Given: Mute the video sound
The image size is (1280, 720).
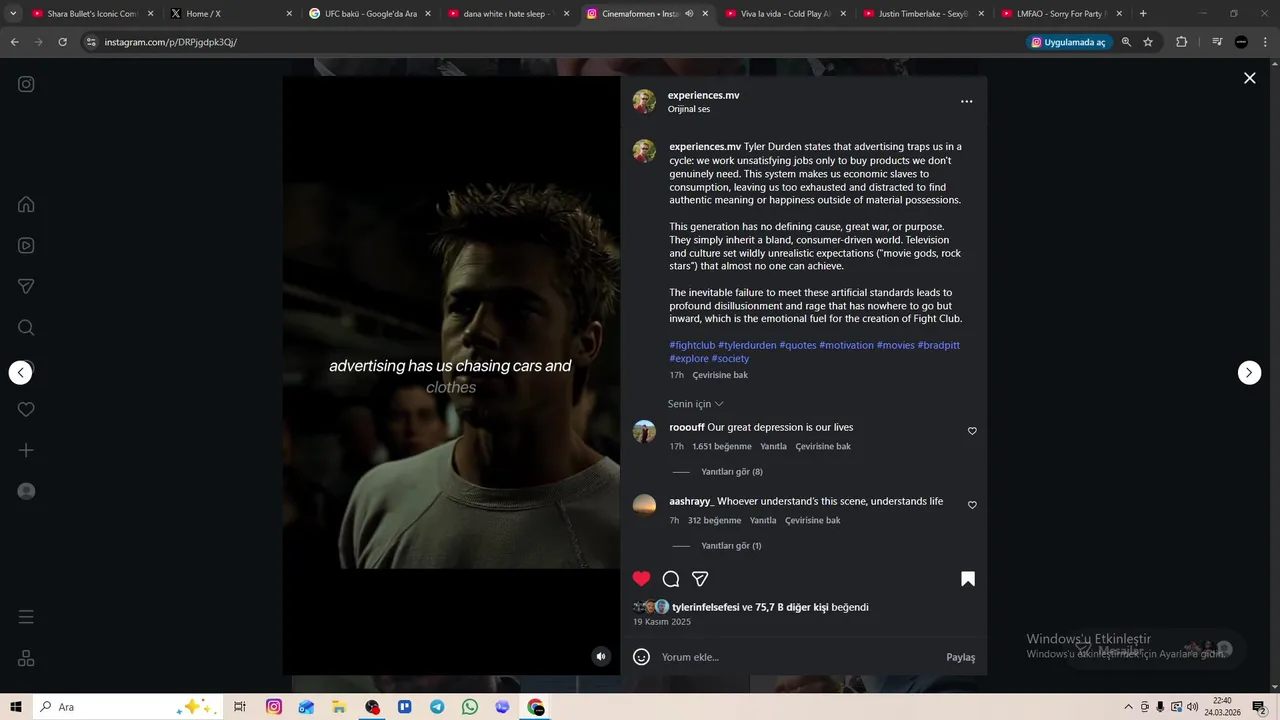Looking at the screenshot, I should 601,656.
